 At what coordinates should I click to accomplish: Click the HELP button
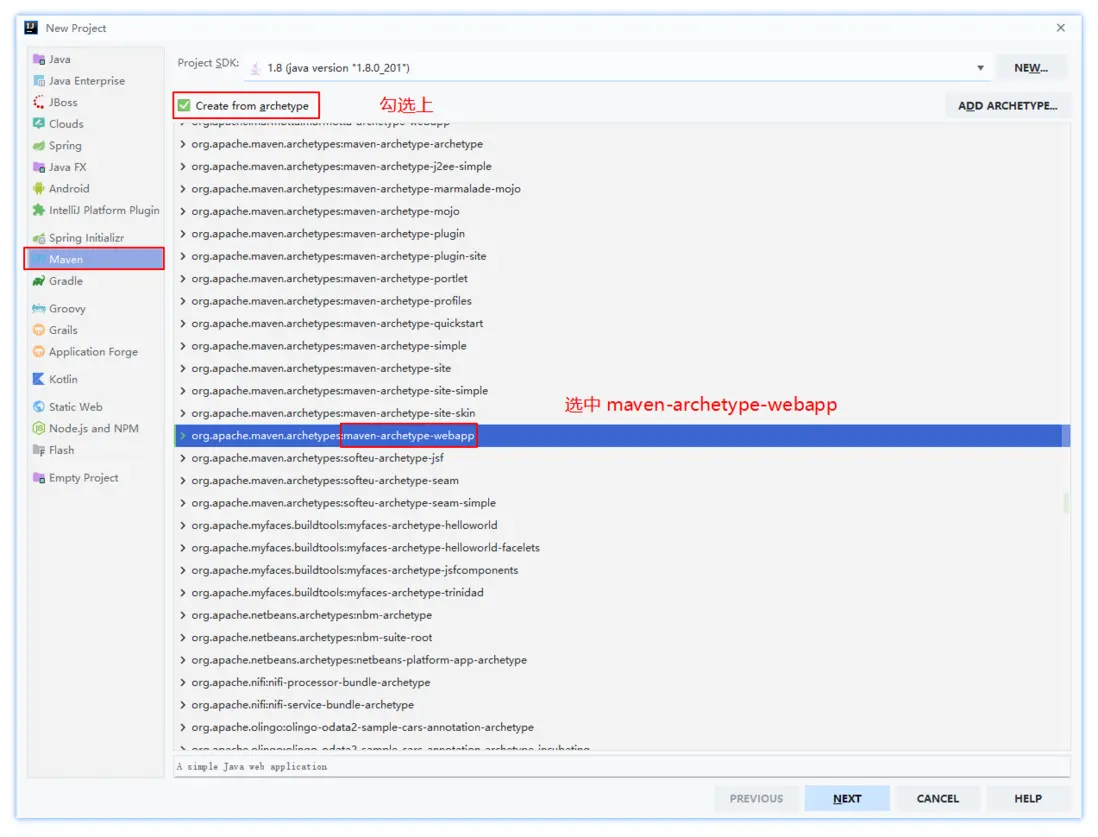tap(1028, 798)
